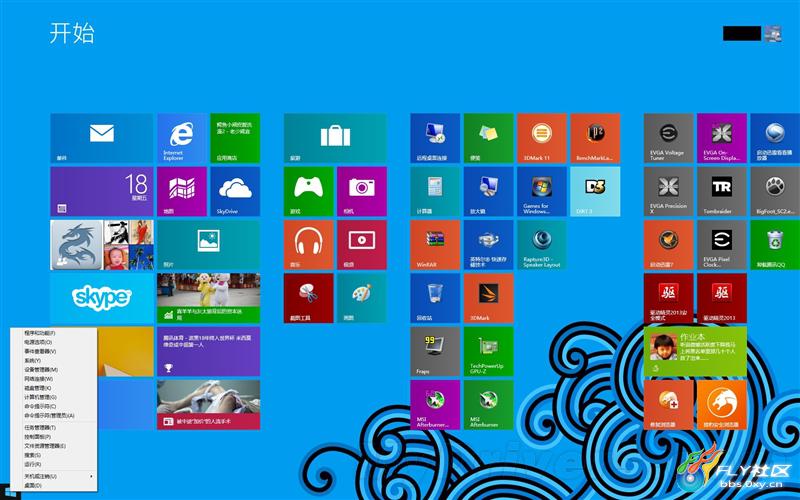Launch EVGA On-Screen Display tile
The image size is (800, 500).
(x=722, y=138)
